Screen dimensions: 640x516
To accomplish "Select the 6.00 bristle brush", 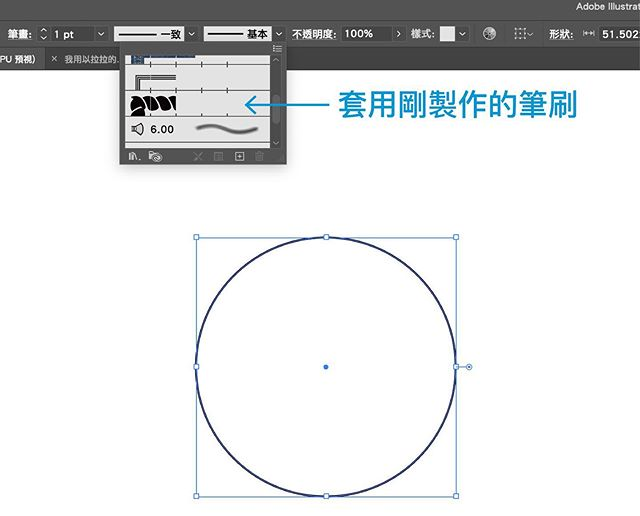I will (x=197, y=129).
